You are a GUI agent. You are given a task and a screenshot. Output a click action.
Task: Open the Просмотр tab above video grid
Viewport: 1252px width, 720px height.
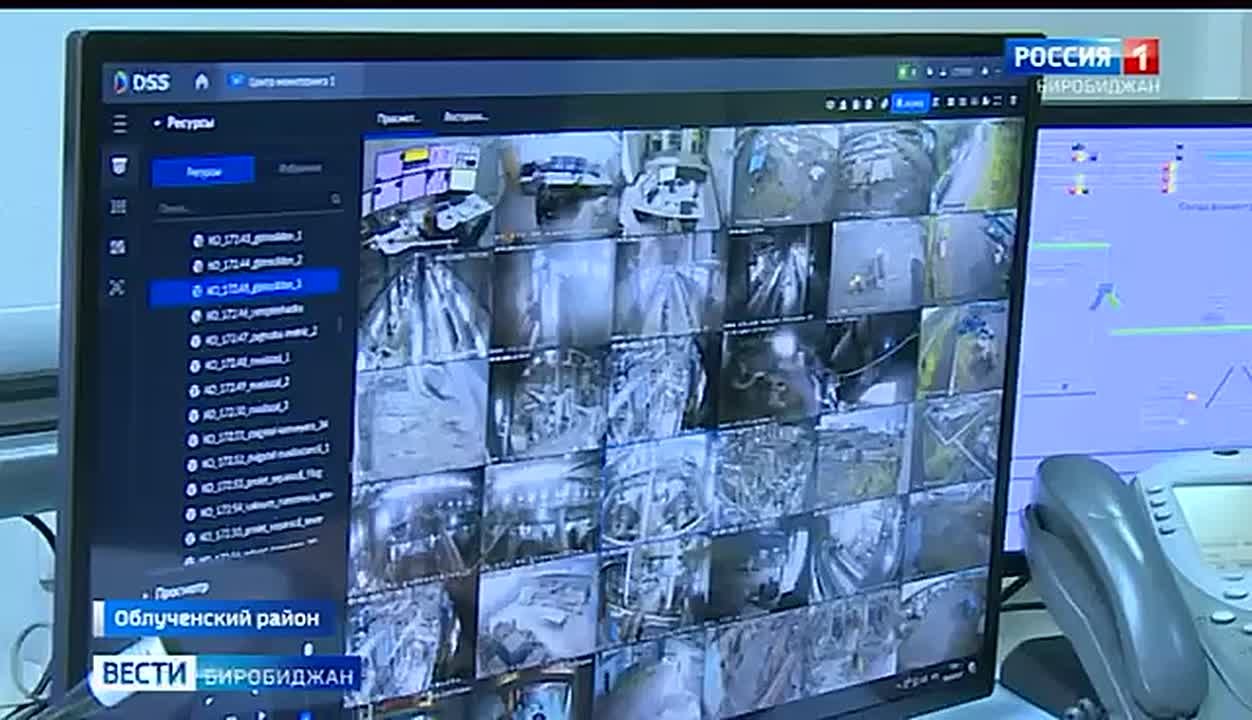(x=398, y=119)
